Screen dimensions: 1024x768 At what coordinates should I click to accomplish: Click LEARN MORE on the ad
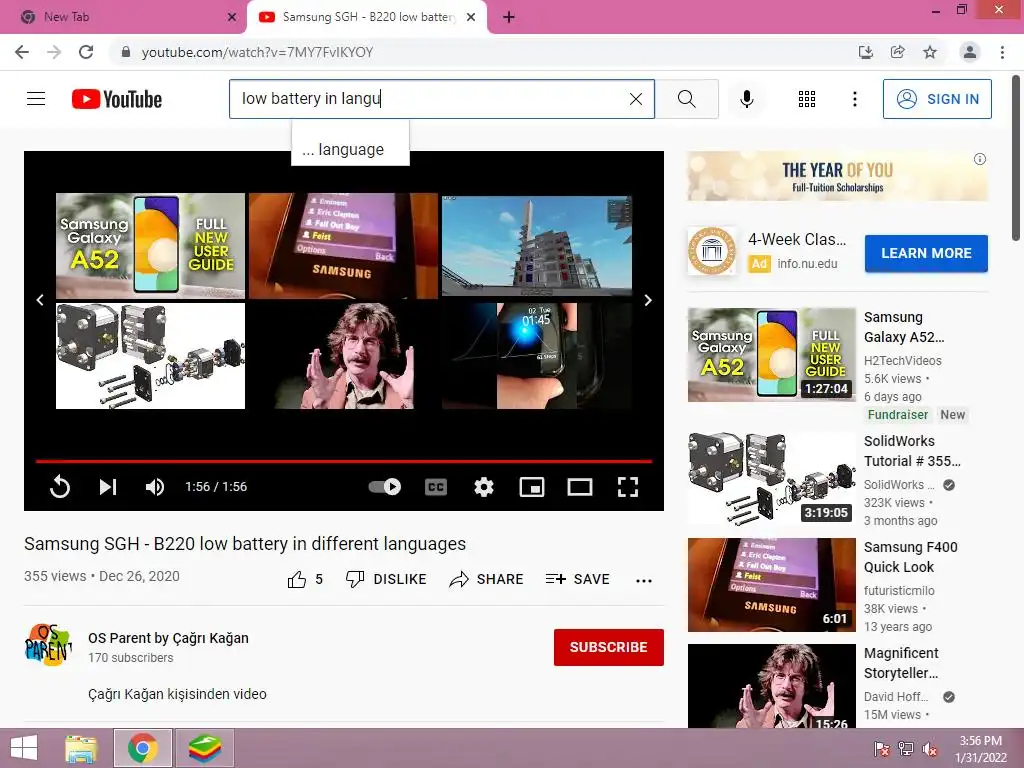pyautogui.click(x=926, y=253)
